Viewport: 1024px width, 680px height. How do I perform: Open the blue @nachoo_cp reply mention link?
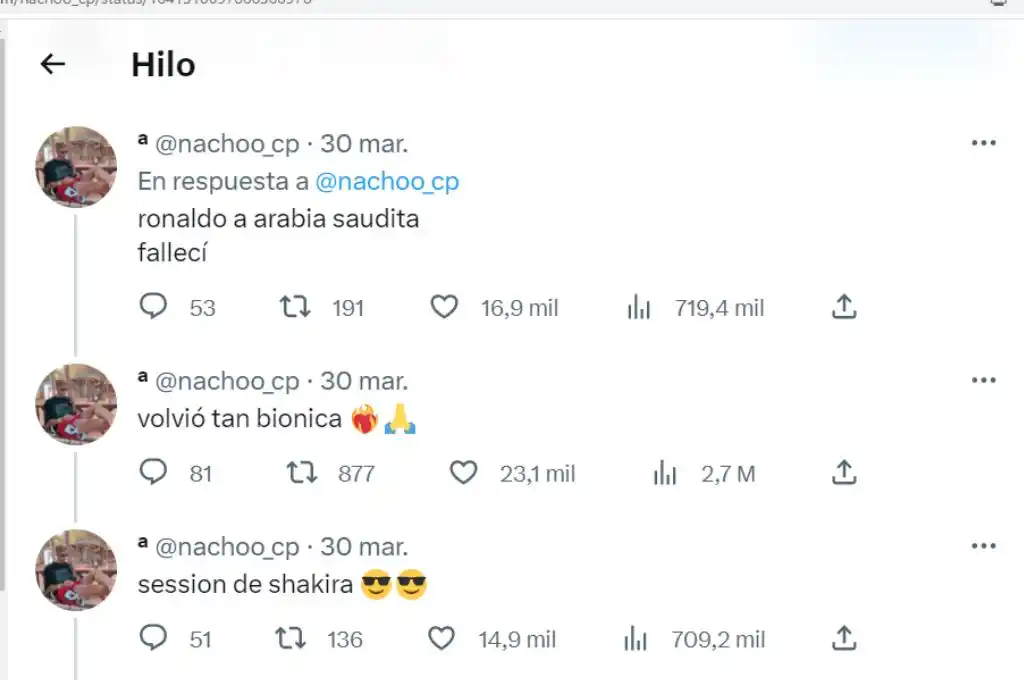(x=387, y=182)
